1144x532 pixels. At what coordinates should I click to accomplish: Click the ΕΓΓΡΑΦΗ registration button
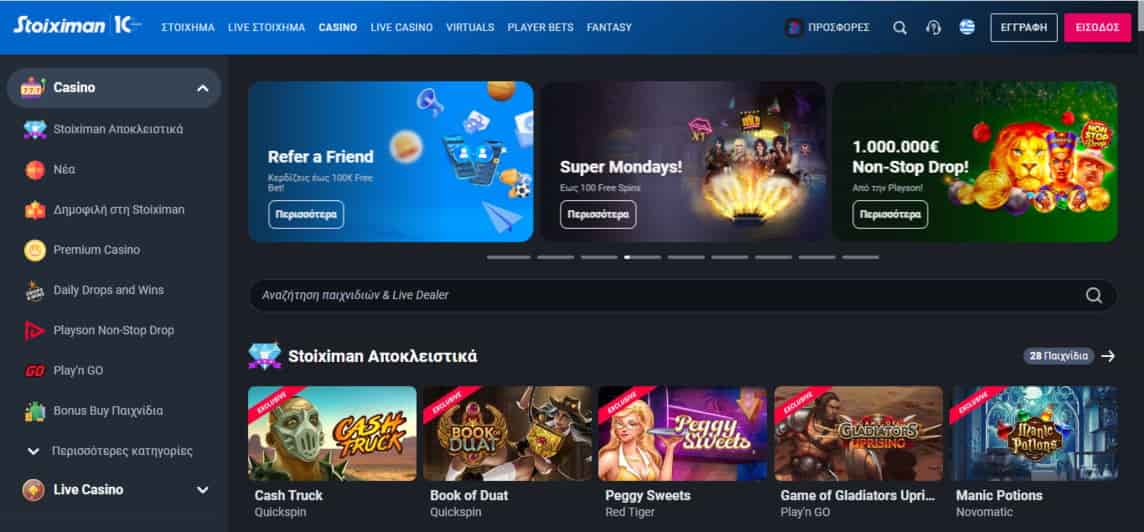point(1024,28)
